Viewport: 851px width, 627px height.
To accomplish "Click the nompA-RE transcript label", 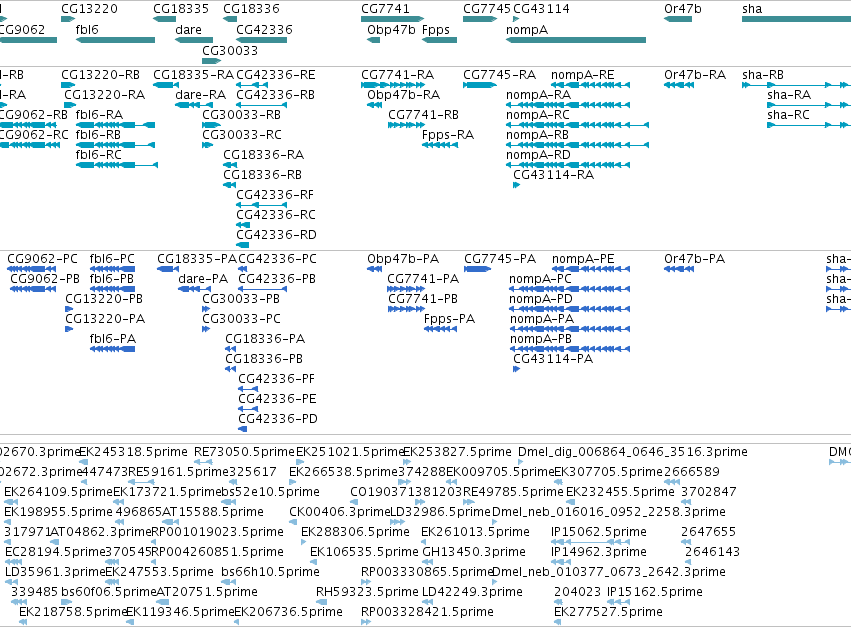I will click(582, 74).
